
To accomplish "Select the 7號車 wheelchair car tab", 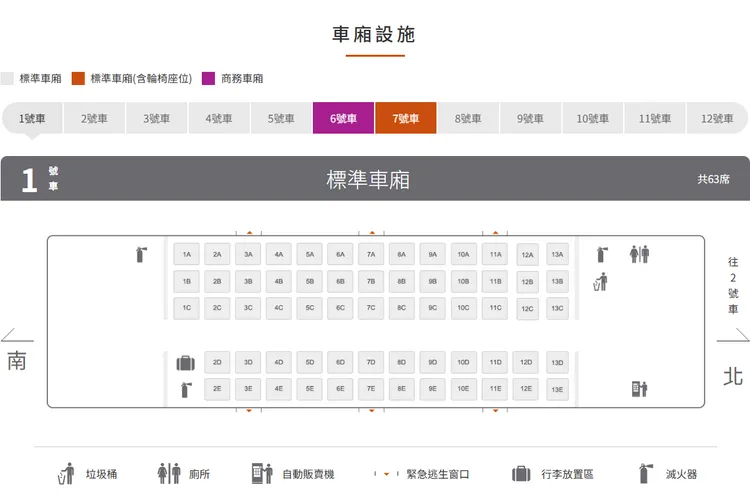I will (406, 118).
